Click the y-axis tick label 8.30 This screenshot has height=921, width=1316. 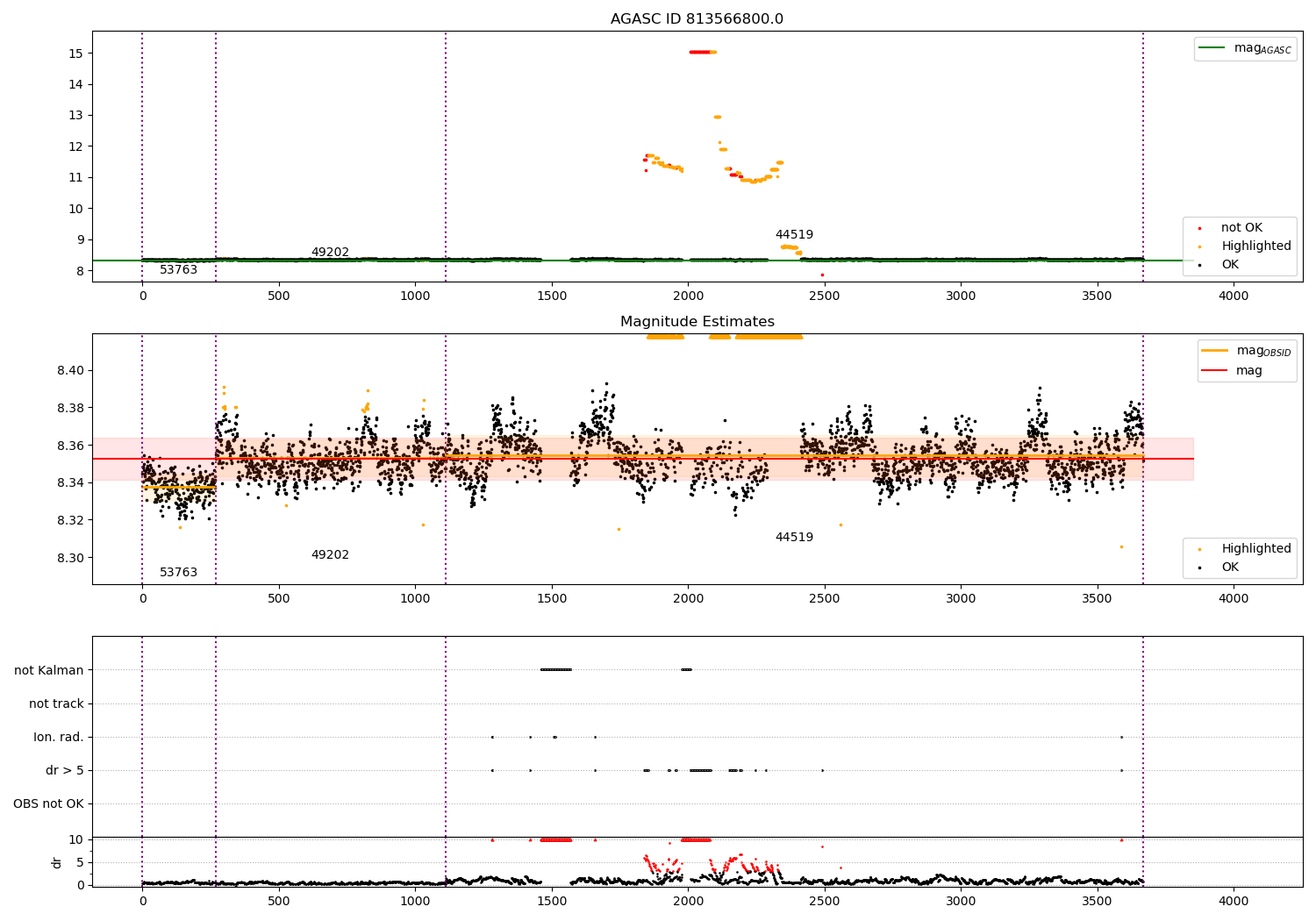pos(71,558)
